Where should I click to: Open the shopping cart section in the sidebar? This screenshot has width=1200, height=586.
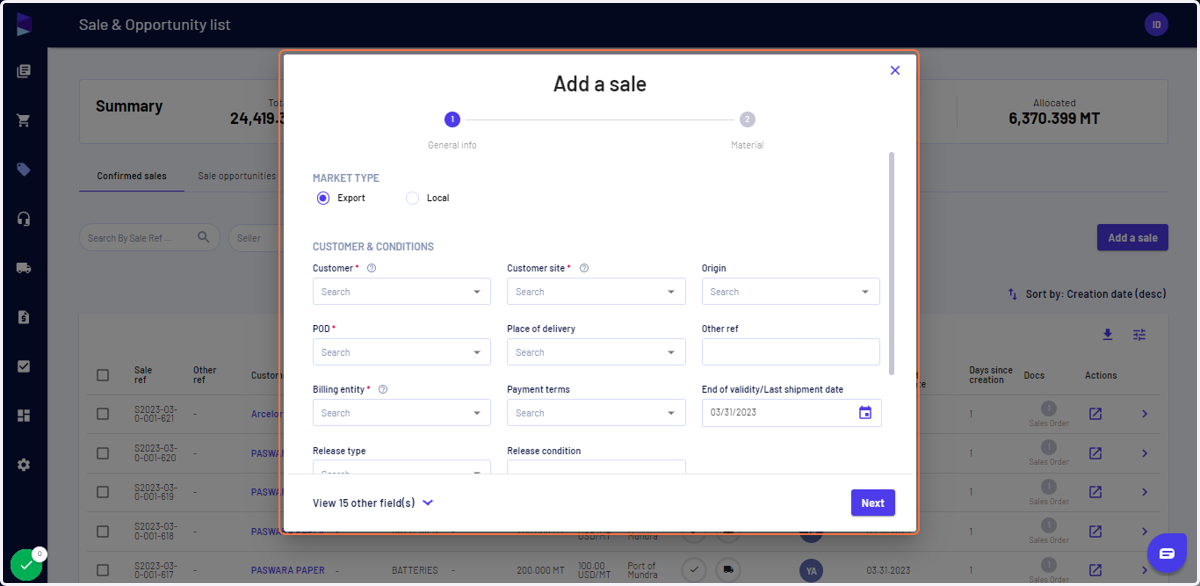(x=24, y=120)
